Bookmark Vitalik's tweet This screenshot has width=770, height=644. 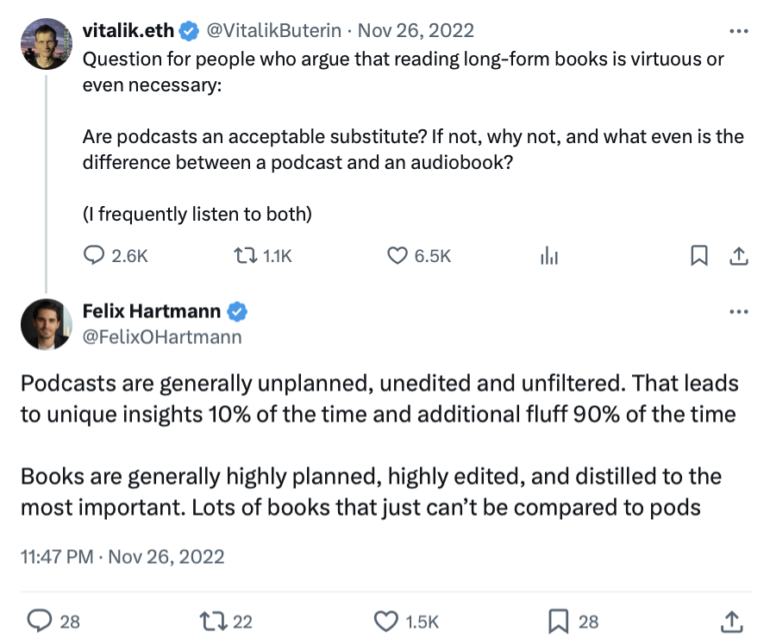pos(699,256)
